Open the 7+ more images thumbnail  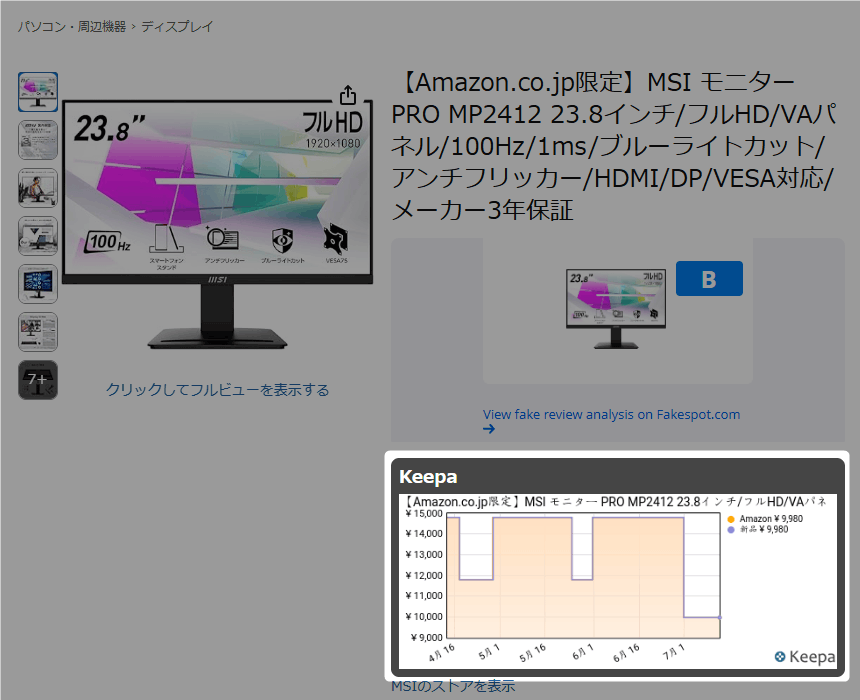[x=38, y=380]
